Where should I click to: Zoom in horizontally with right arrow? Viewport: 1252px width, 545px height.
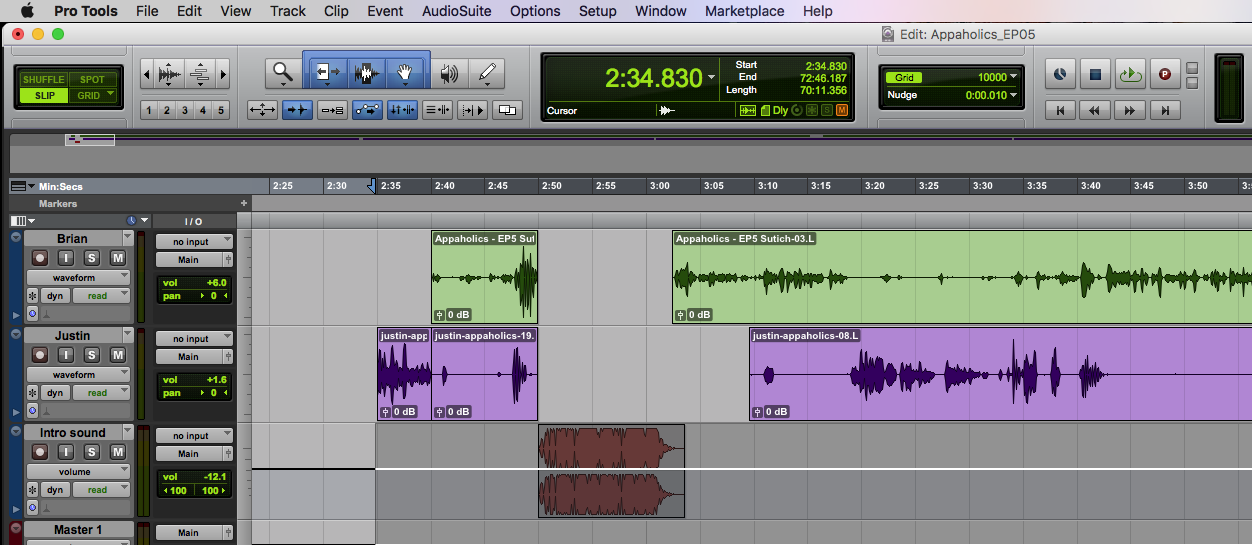click(223, 74)
